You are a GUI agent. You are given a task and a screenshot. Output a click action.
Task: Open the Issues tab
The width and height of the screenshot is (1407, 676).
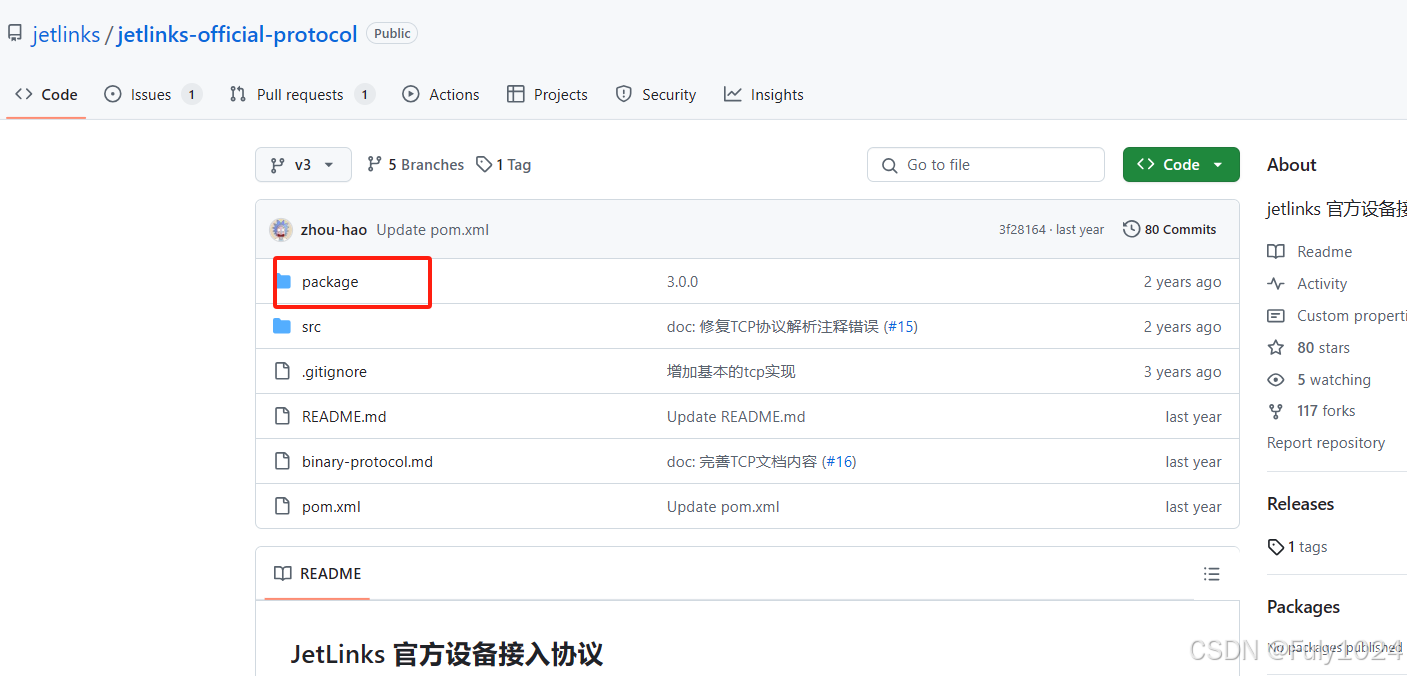coord(153,94)
